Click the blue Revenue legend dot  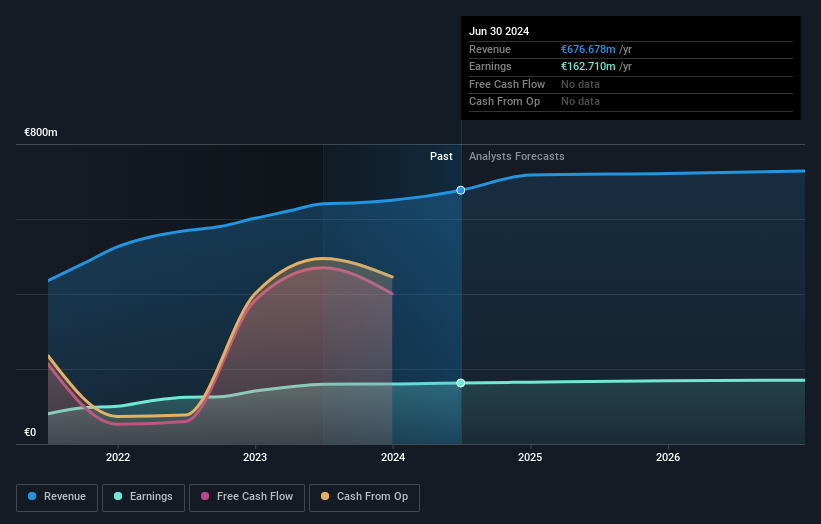point(32,496)
